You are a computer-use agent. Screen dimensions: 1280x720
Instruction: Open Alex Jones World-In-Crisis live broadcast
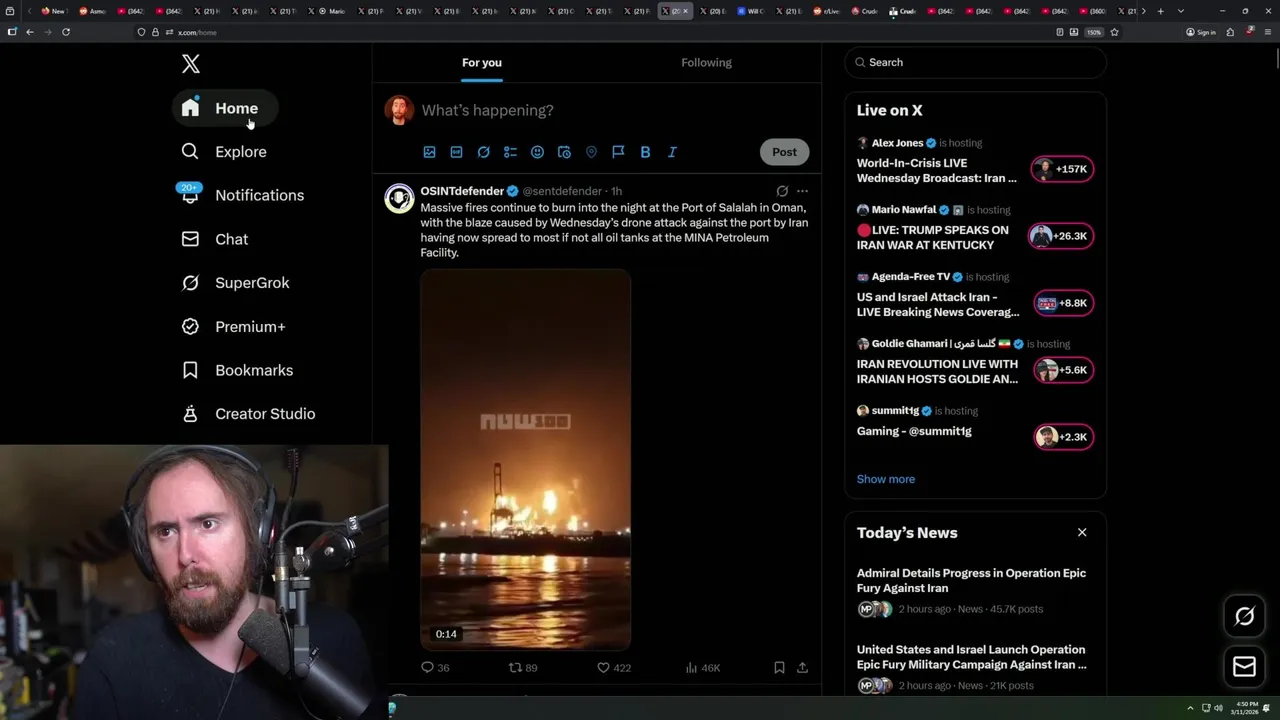(936, 171)
